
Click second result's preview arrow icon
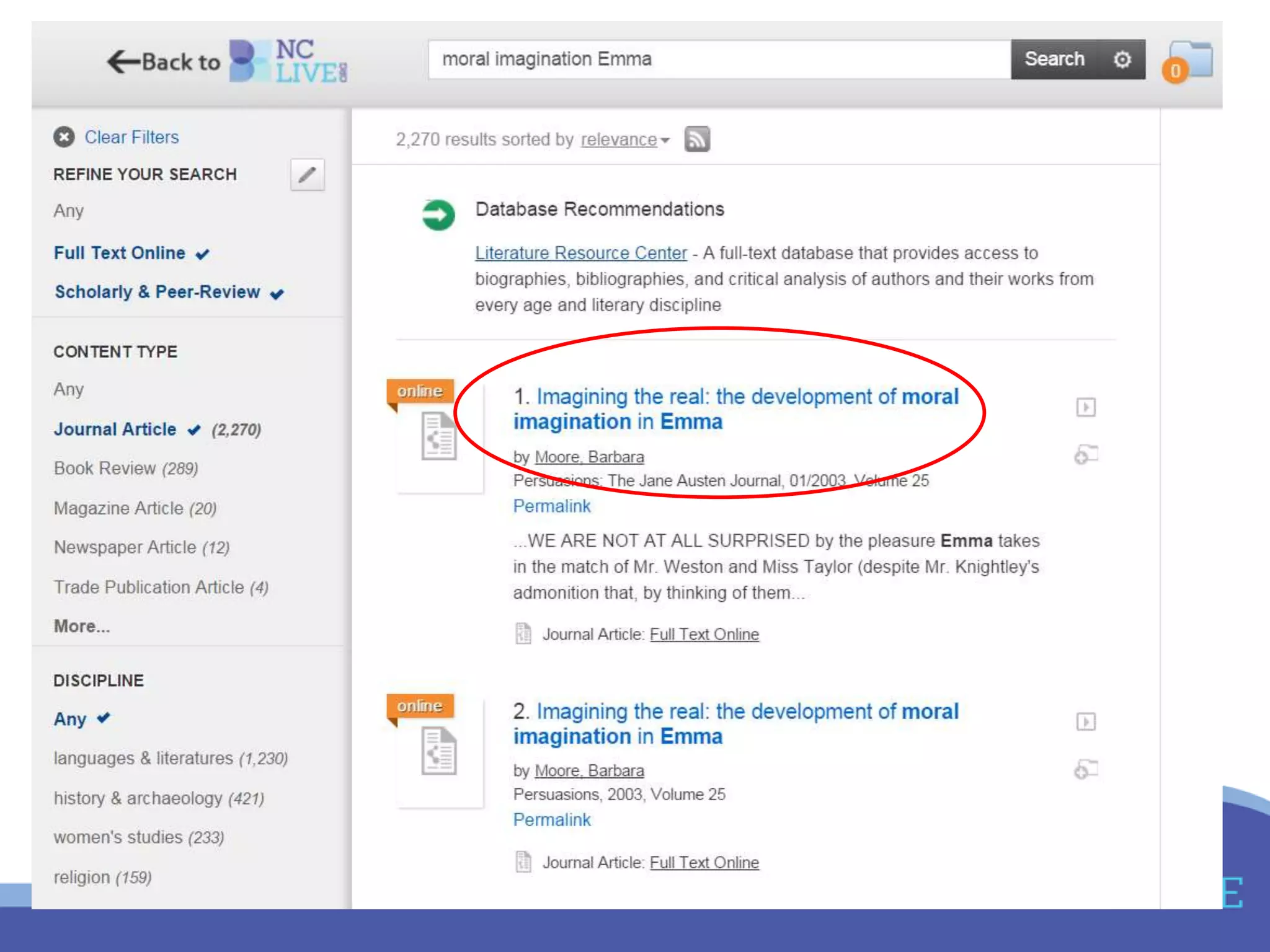coord(1085,721)
